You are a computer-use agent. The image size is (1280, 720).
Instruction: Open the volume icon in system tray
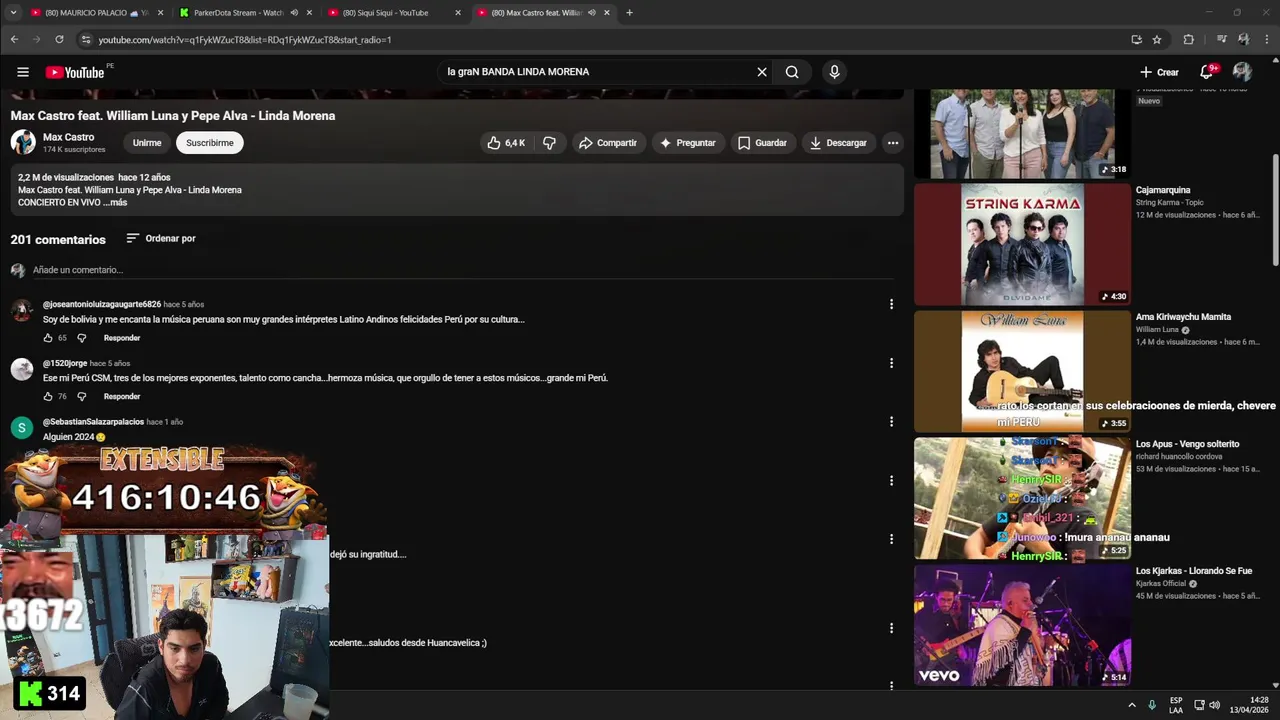coord(1214,705)
